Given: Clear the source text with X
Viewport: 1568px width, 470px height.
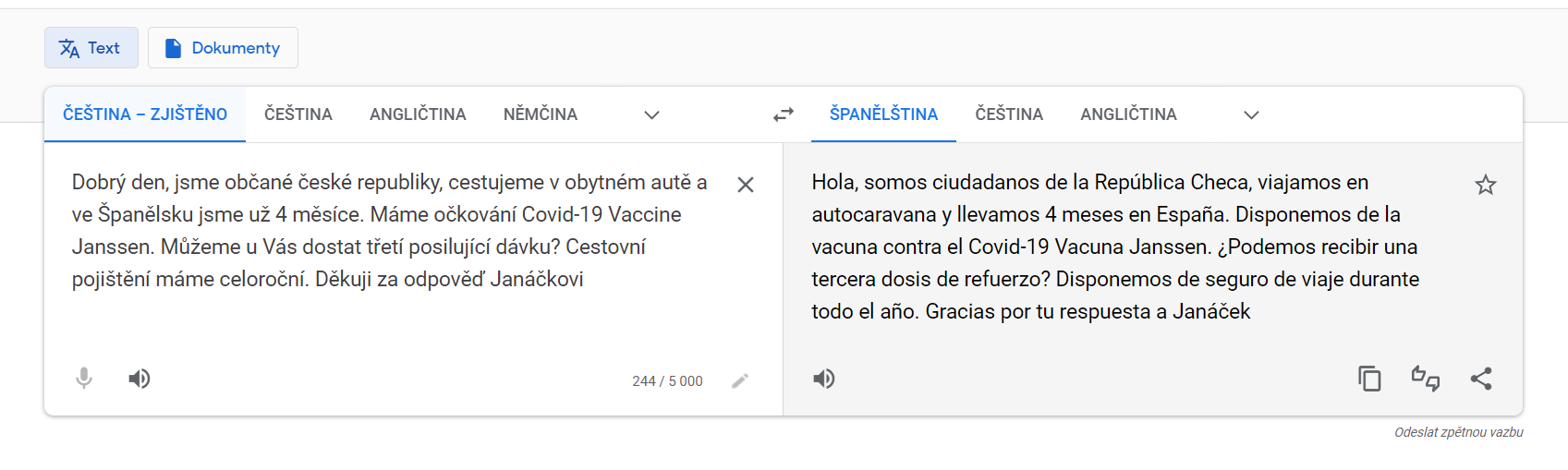Looking at the screenshot, I should point(746,185).
